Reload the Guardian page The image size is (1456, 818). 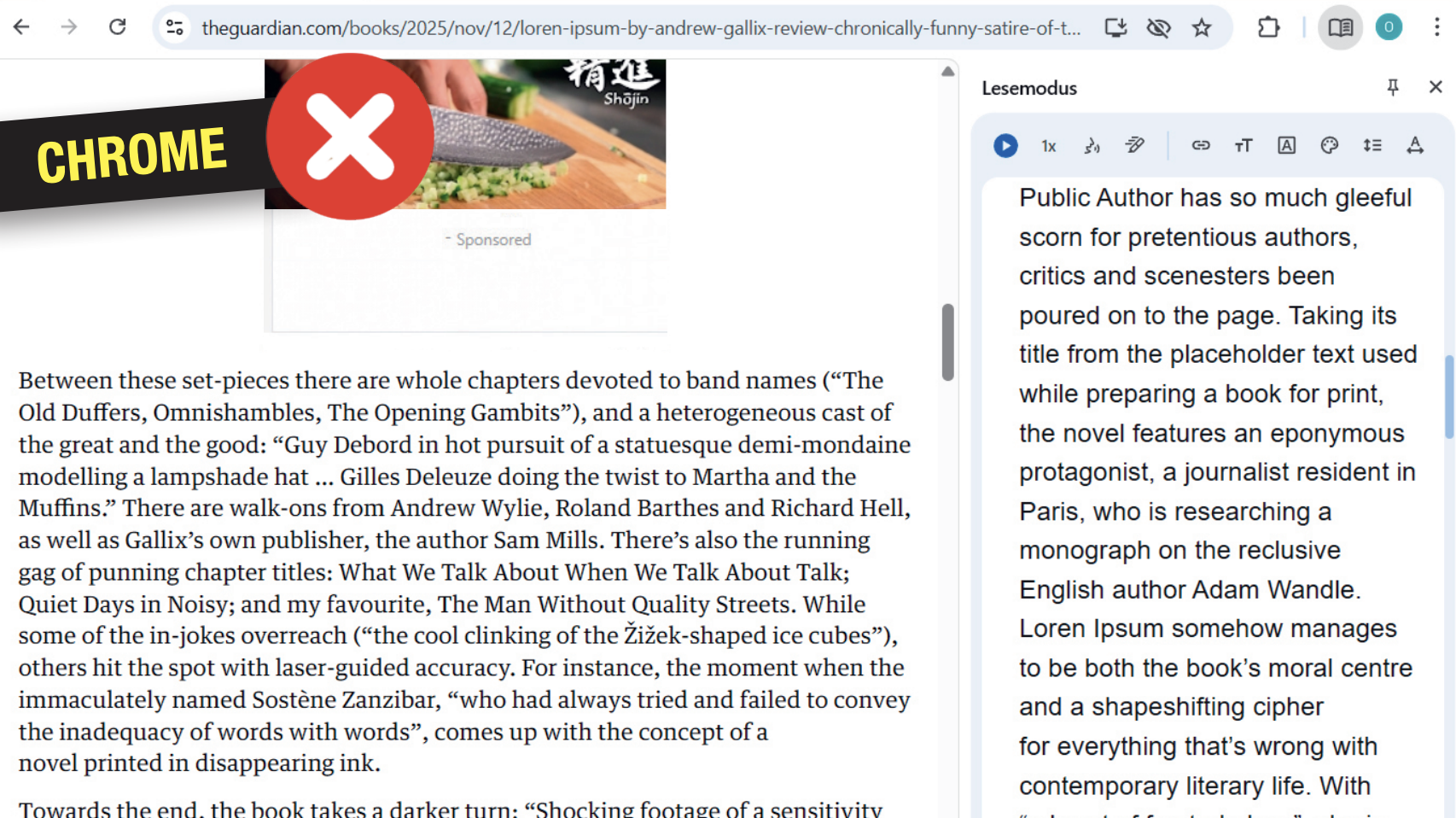point(118,27)
